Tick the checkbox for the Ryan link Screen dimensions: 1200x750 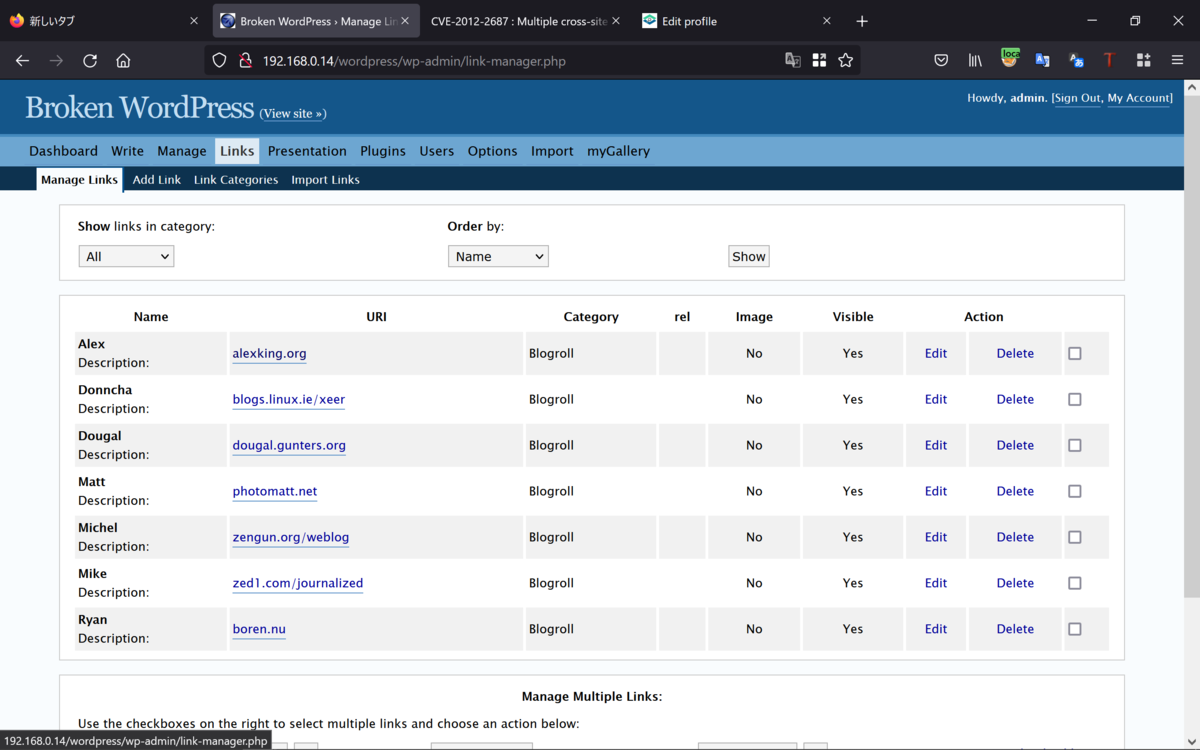(x=1075, y=629)
